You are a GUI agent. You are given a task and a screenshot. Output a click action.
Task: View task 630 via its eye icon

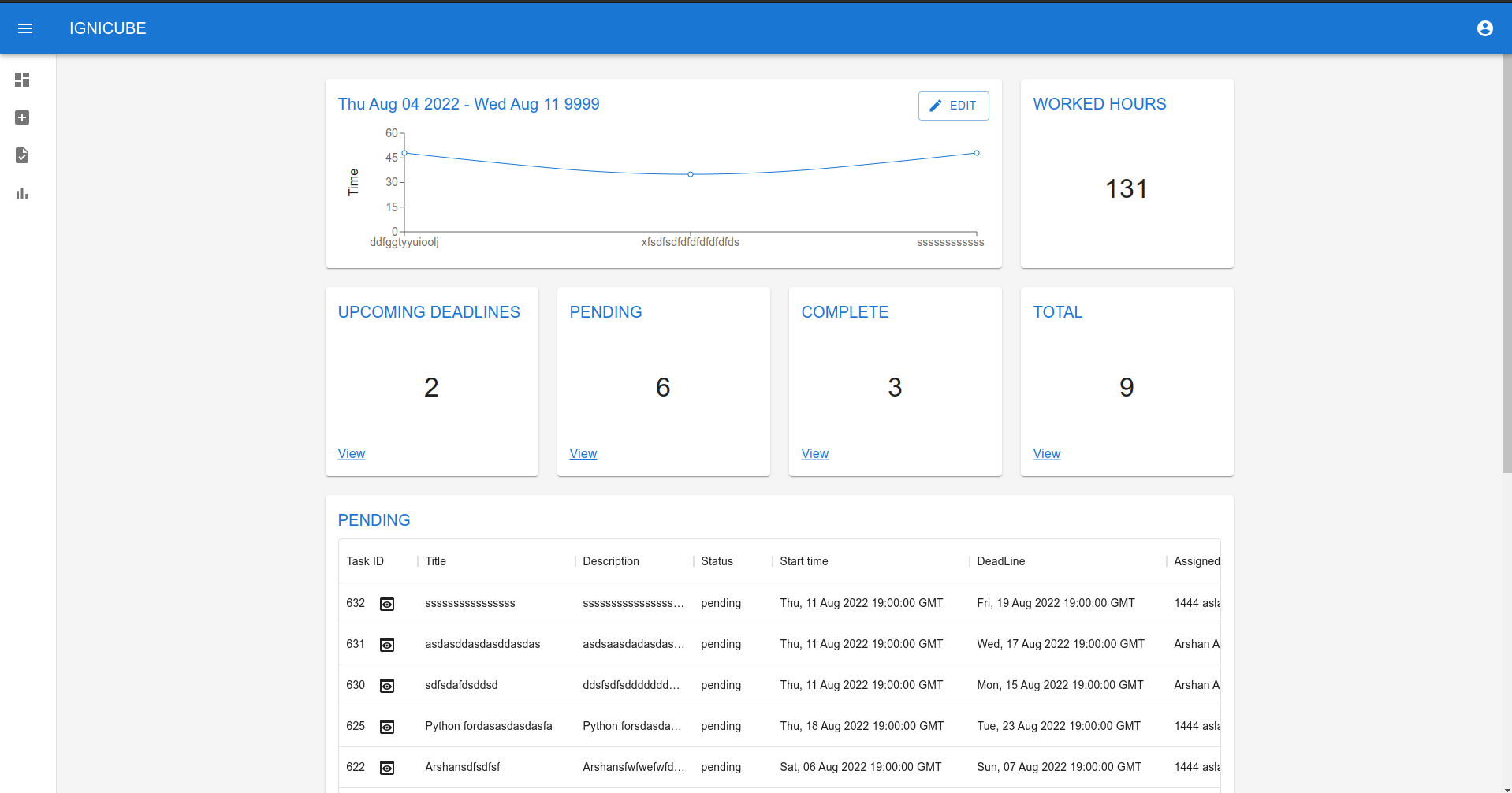pyautogui.click(x=387, y=685)
